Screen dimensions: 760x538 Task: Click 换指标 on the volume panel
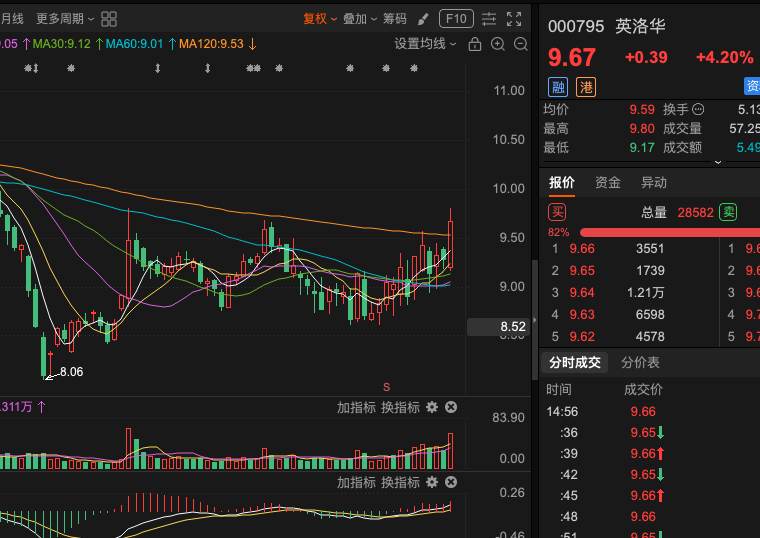click(x=400, y=408)
